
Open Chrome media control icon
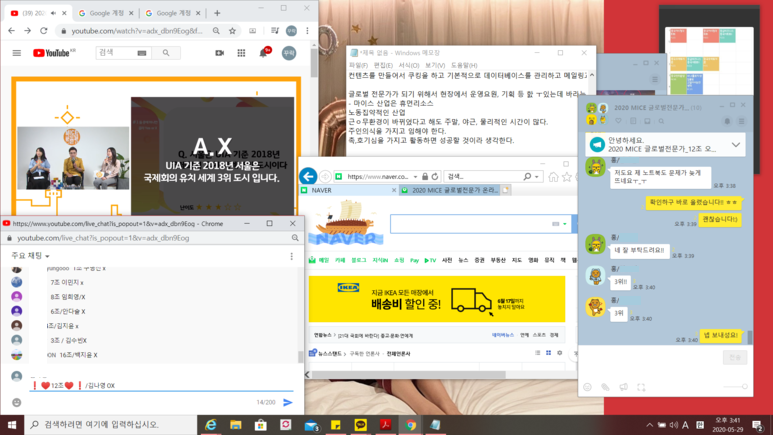(275, 31)
